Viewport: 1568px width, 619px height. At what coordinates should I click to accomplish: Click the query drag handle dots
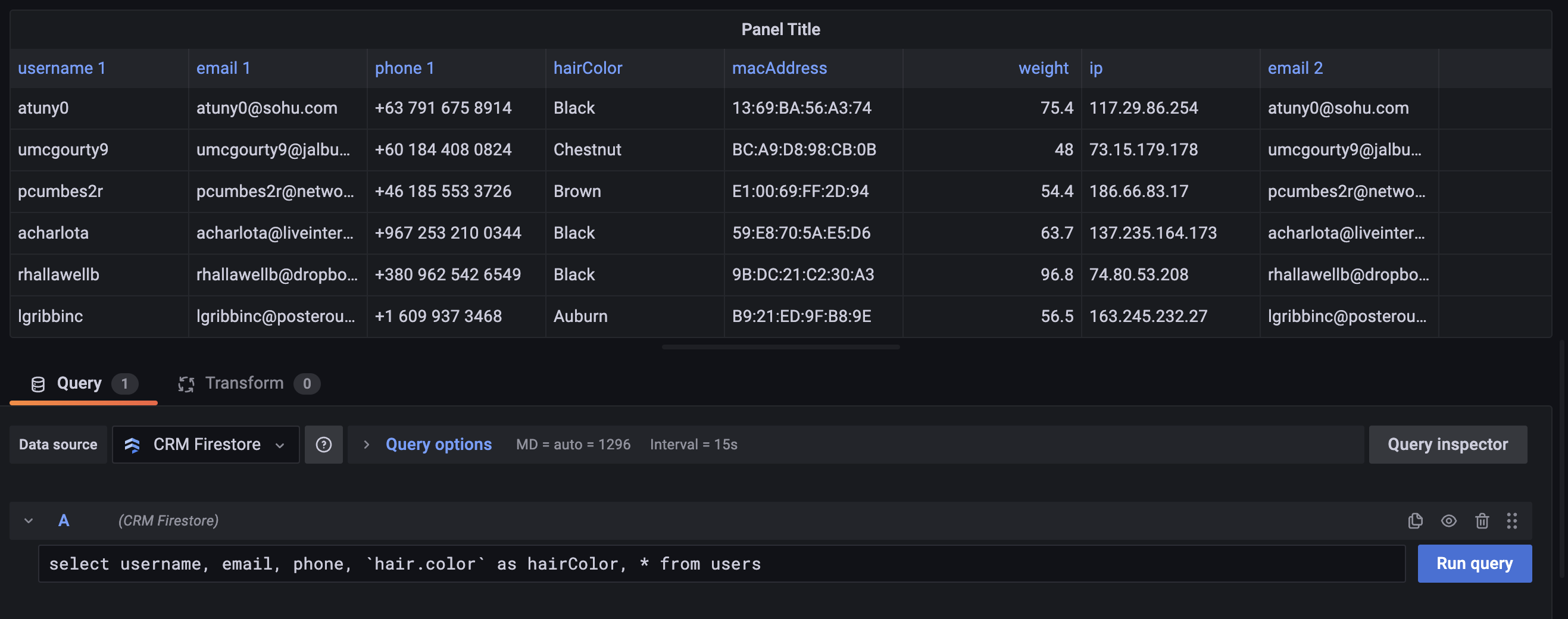coord(1512,521)
